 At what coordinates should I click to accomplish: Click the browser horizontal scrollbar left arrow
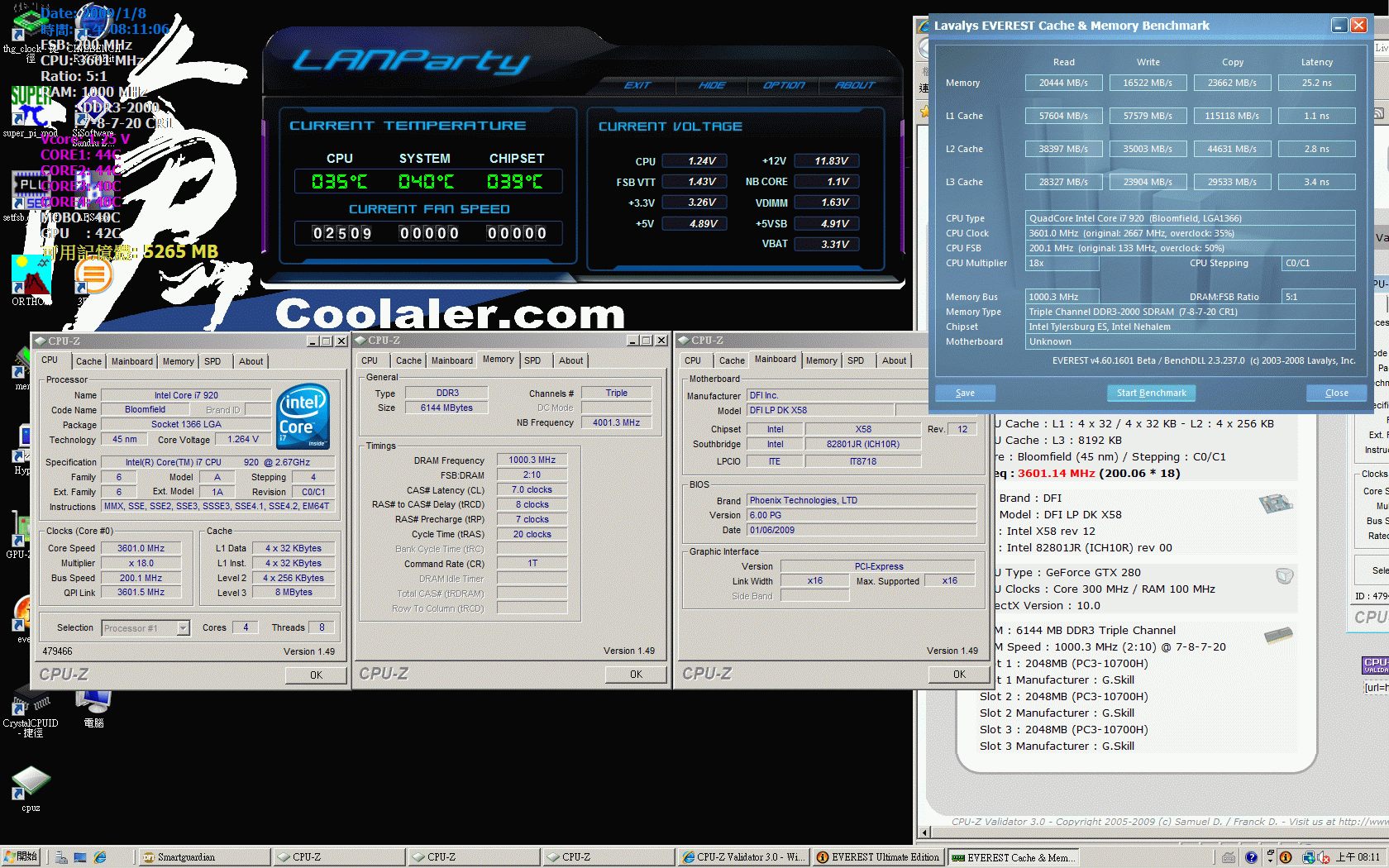926,832
